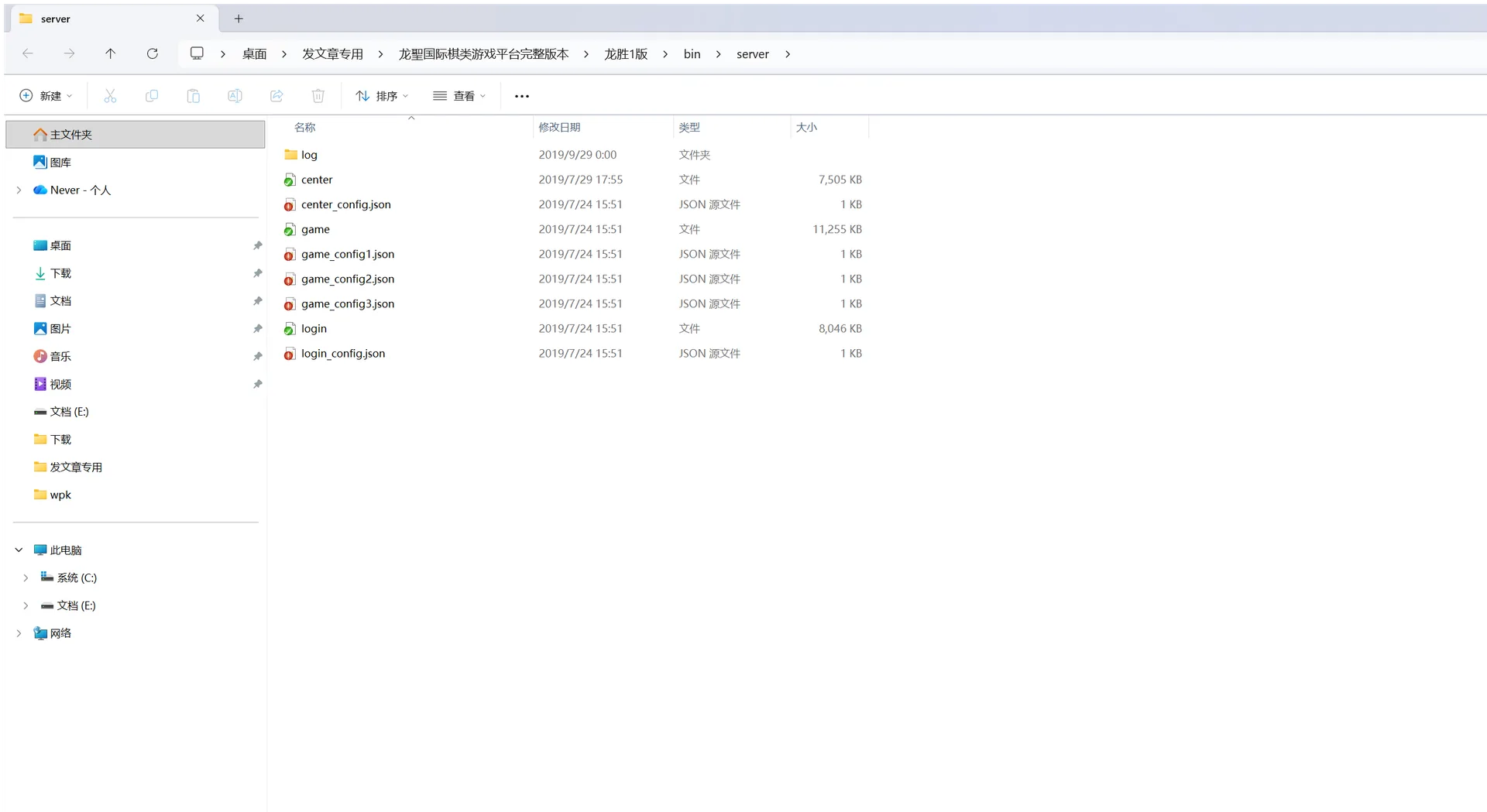This screenshot has width=1487, height=812.
Task: Click the Delete trash icon
Action: tap(318, 96)
